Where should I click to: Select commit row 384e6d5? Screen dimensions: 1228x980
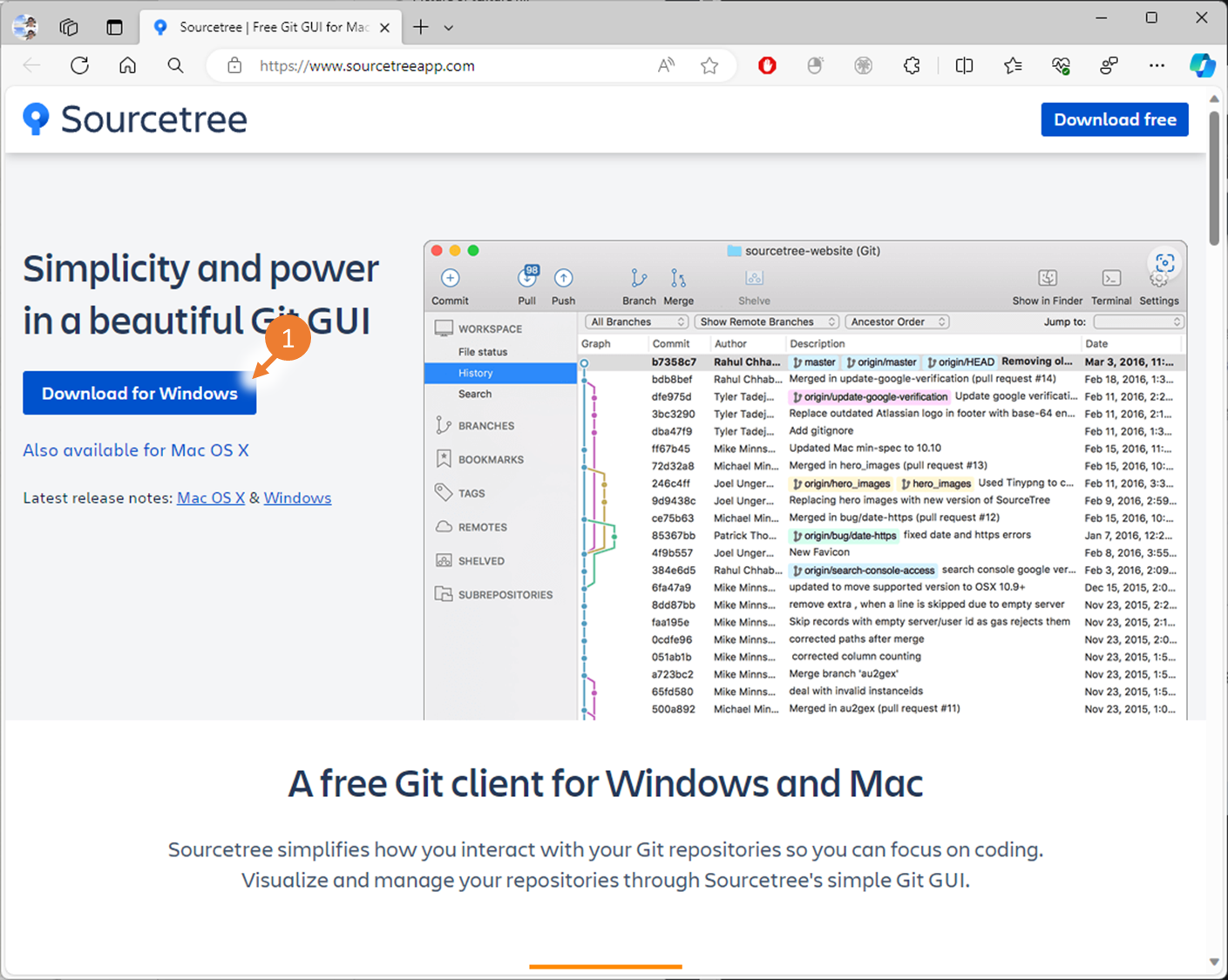click(x=881, y=571)
